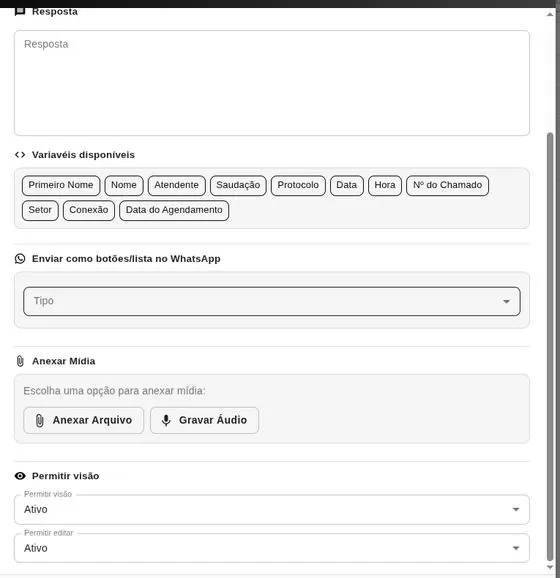
Task: Click the paperclip icon next to Anexar Mídia
Action: 20,361
